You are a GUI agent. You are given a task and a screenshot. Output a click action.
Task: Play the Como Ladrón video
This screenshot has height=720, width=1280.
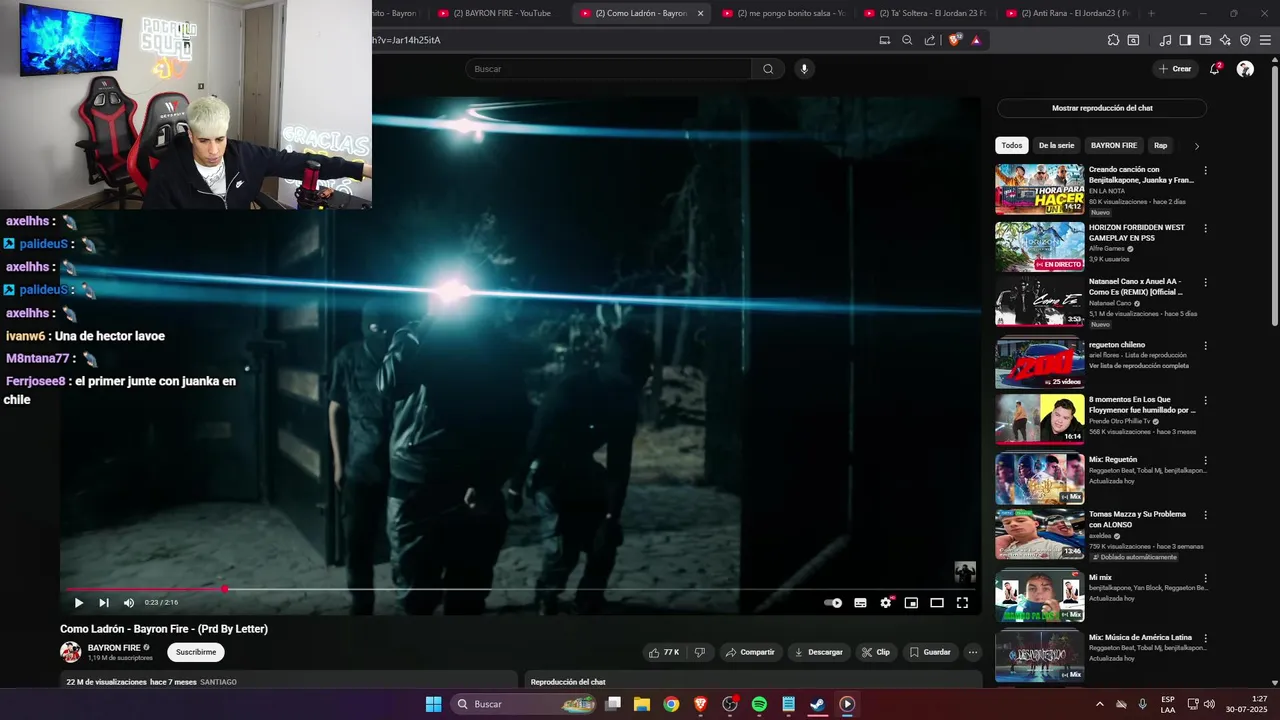point(78,603)
